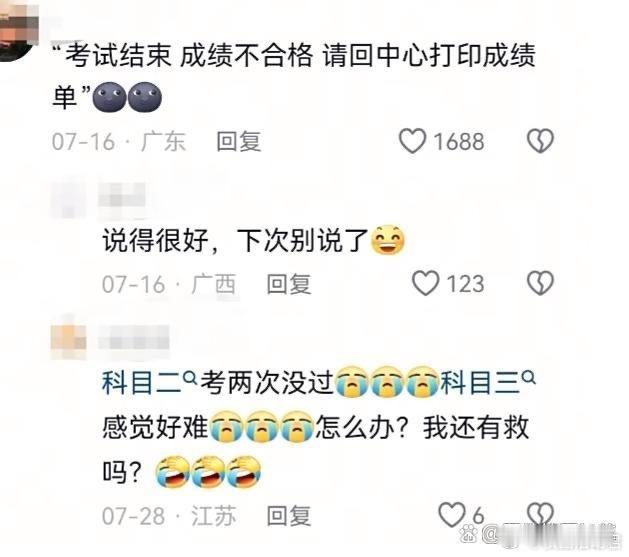Image resolution: width=629 pixels, height=557 pixels.
Task: Select the comment text 考试结束 成绩不合格
Action: (x=189, y=55)
